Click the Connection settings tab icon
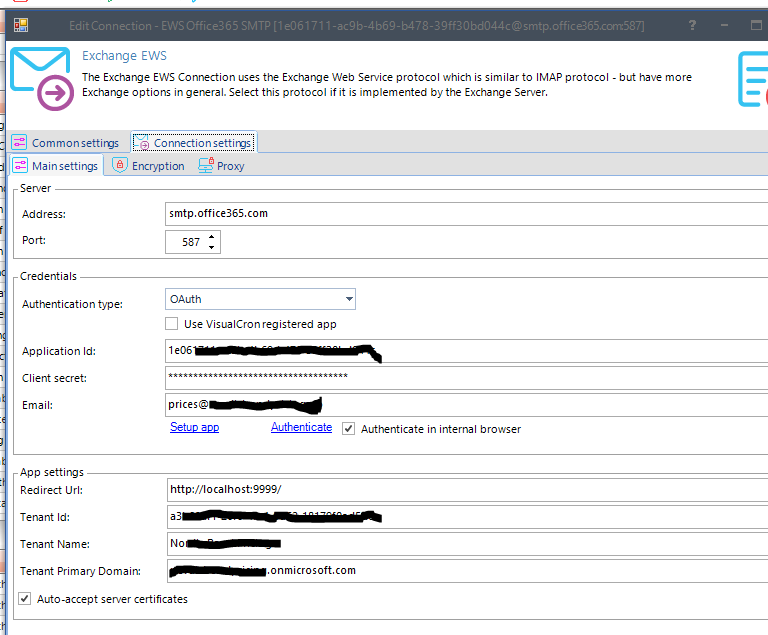The width and height of the screenshot is (768, 635). coord(142,143)
